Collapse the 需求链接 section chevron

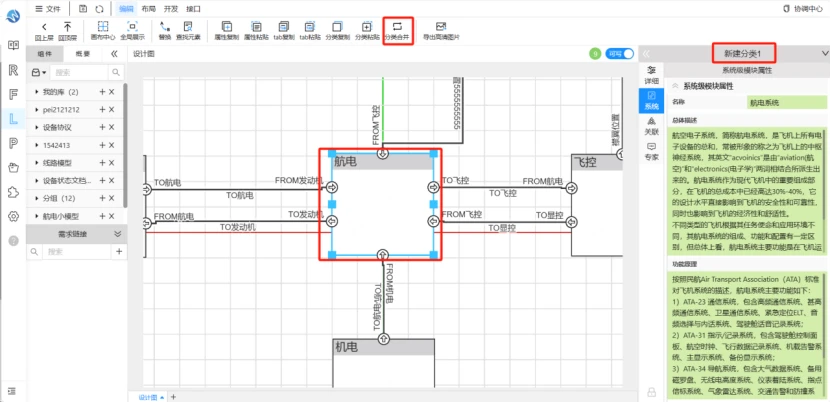coord(117,234)
